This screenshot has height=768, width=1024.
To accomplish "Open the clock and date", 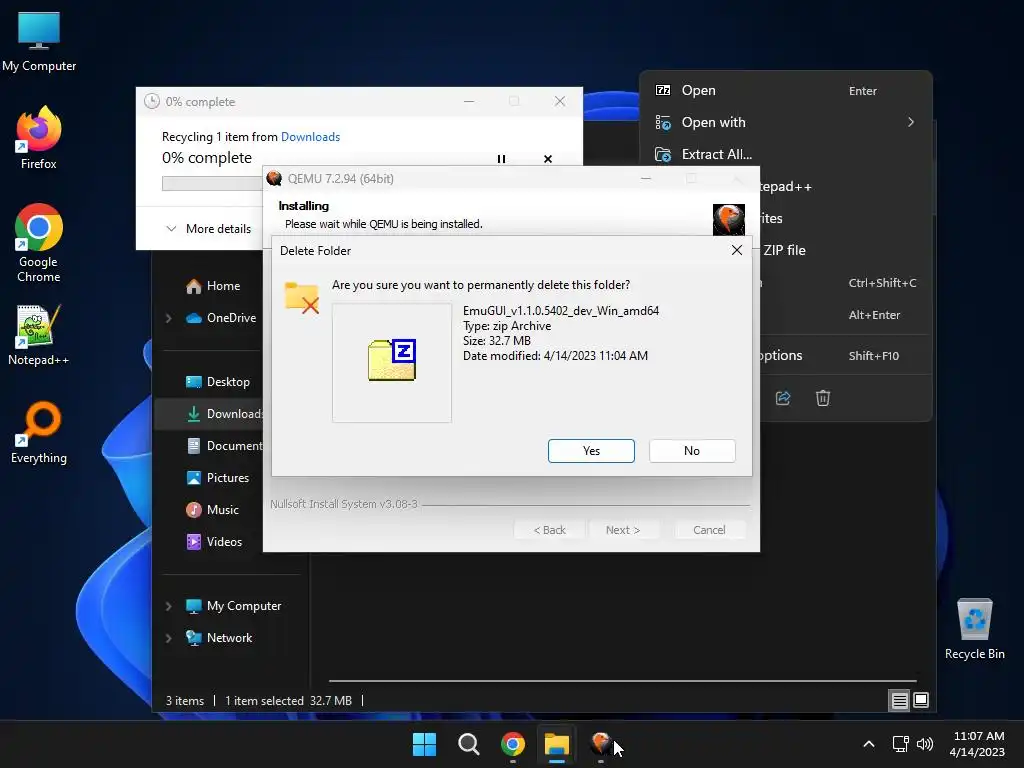I will pyautogui.click(x=978, y=744).
